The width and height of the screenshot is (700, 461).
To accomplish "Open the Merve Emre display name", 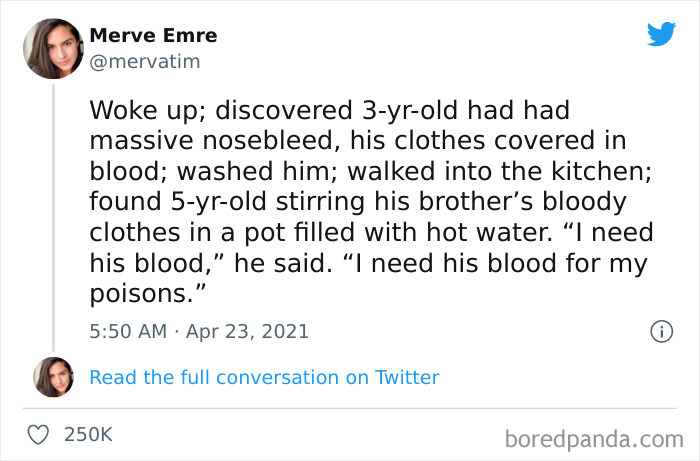I will coord(153,36).
